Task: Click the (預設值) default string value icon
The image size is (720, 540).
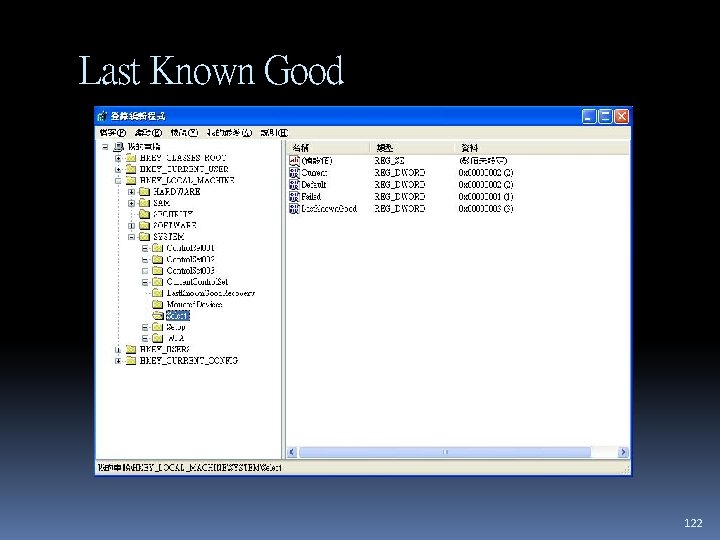Action: (x=294, y=161)
